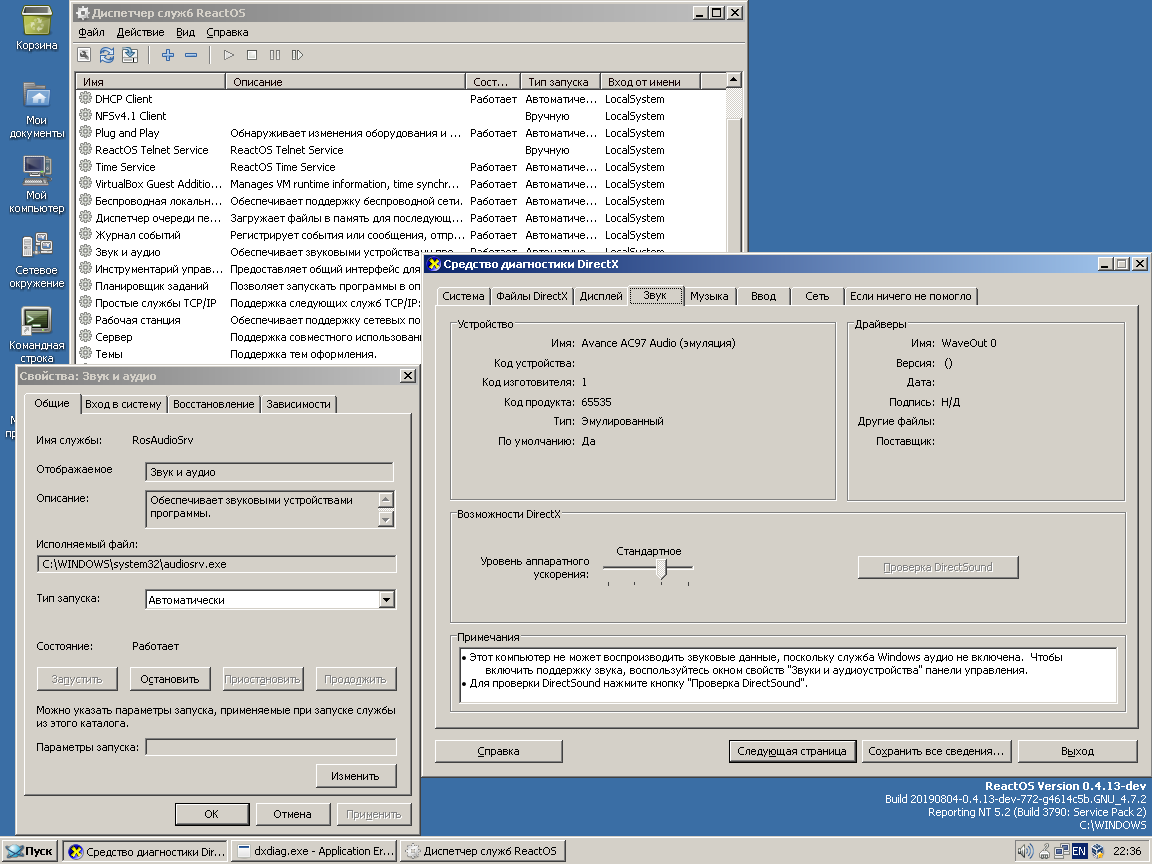1152x864 pixels.
Task: Click the safely remove hardware tray icon
Action: (1044, 852)
